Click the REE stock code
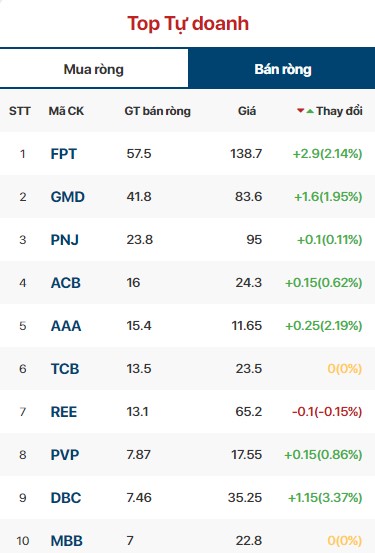Image resolution: width=375 pixels, height=553 pixels. click(x=64, y=412)
